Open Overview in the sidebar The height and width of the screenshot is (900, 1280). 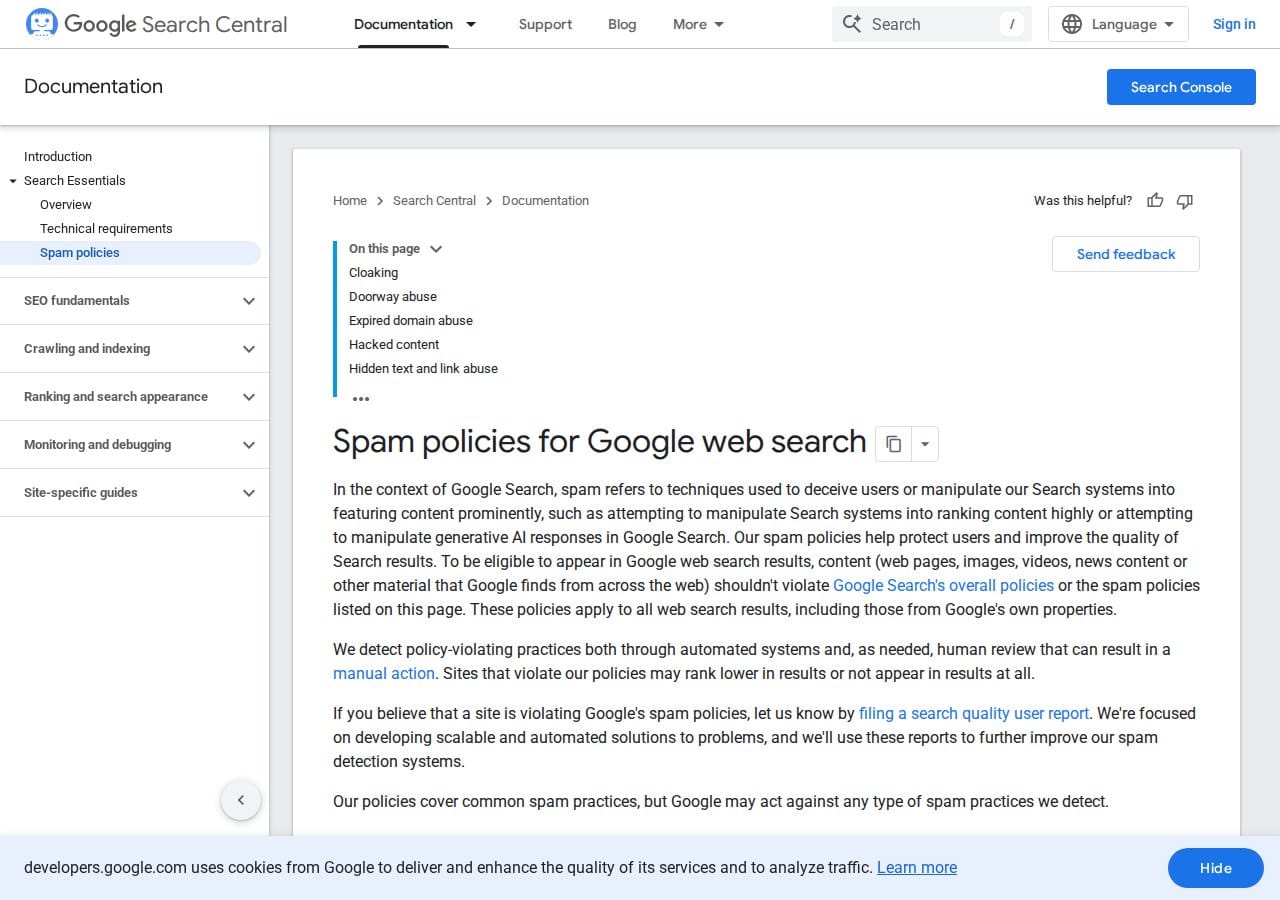66,205
